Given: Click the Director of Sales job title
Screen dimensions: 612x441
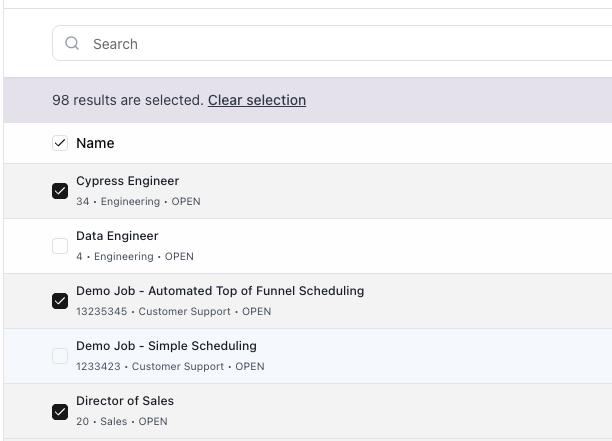Looking at the screenshot, I should [x=125, y=401].
